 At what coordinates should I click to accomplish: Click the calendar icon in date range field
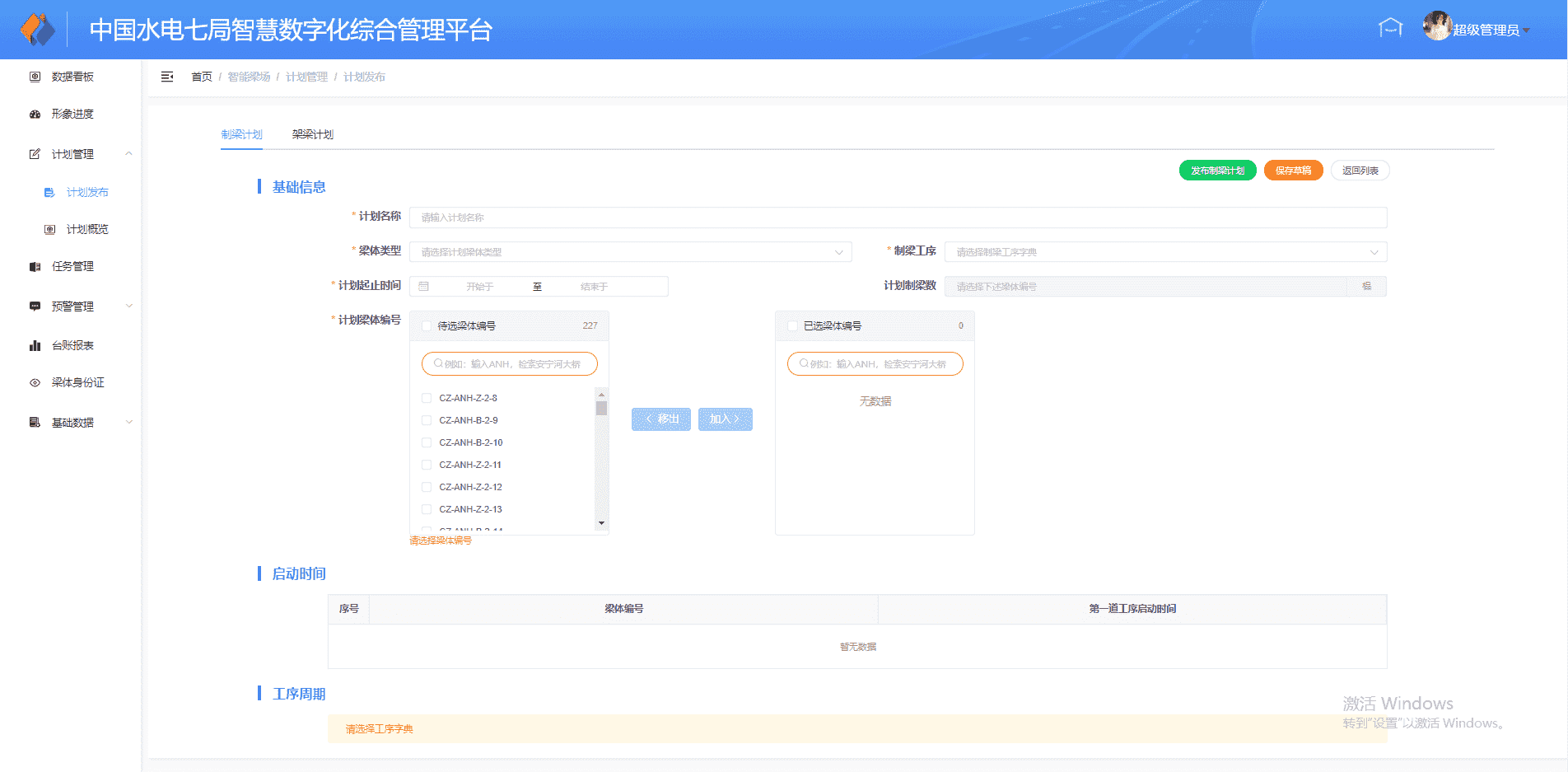point(424,287)
